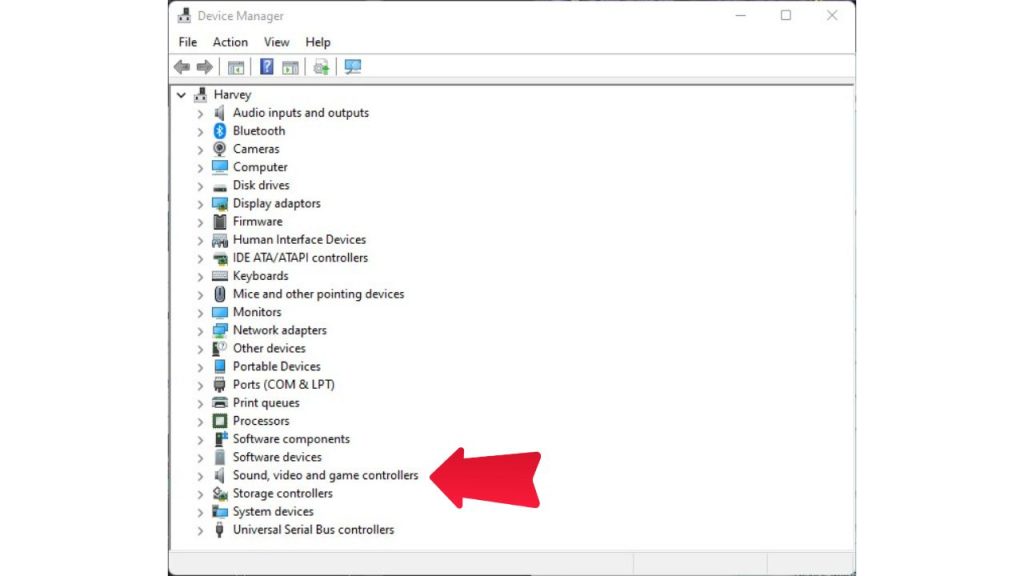Expand the Portable Devices chevron
The image size is (1024, 576).
pos(200,368)
